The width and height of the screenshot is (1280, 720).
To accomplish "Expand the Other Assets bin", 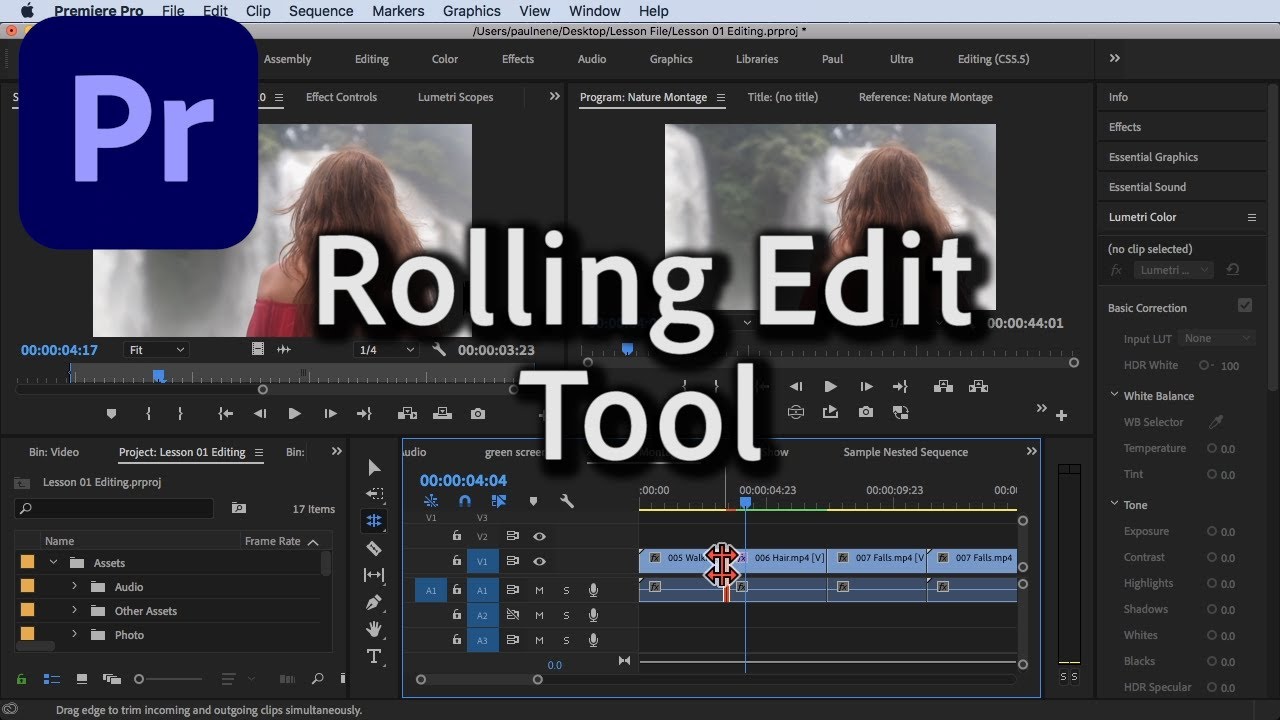I will click(74, 611).
